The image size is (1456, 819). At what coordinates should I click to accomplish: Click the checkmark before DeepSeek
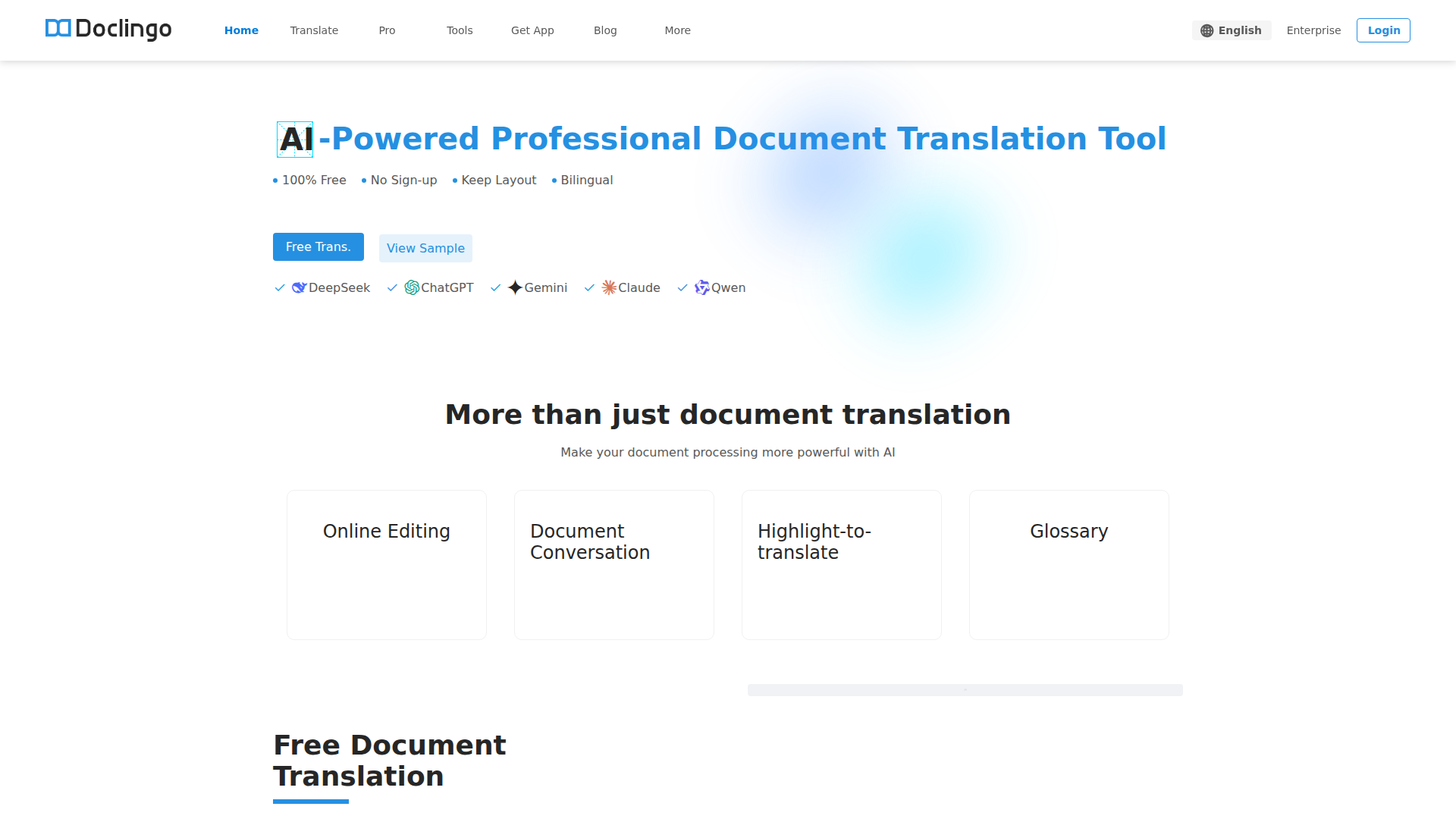point(280,287)
